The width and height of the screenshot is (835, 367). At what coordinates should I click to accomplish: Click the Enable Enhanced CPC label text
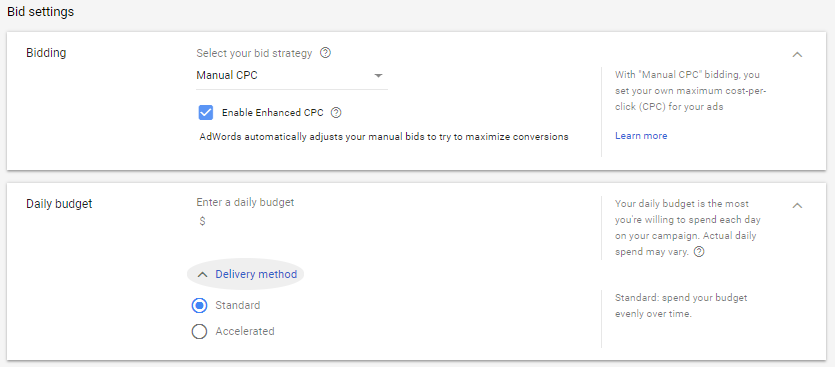coord(273,113)
